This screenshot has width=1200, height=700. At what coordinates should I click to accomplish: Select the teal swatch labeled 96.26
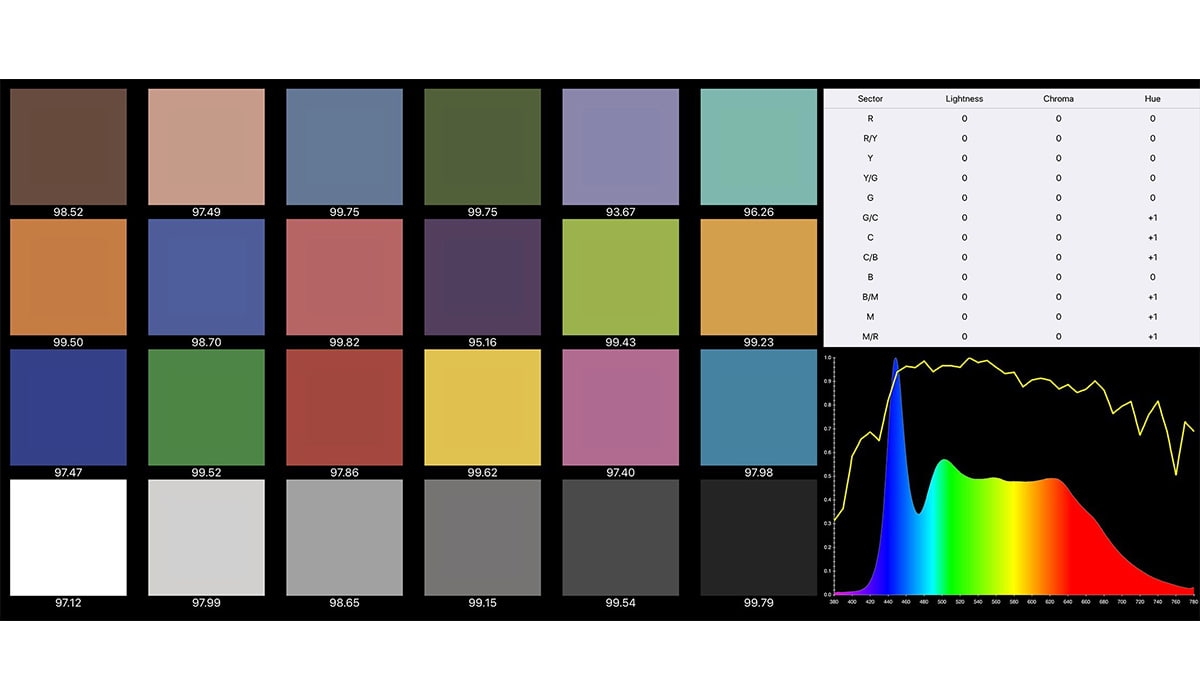(x=758, y=147)
